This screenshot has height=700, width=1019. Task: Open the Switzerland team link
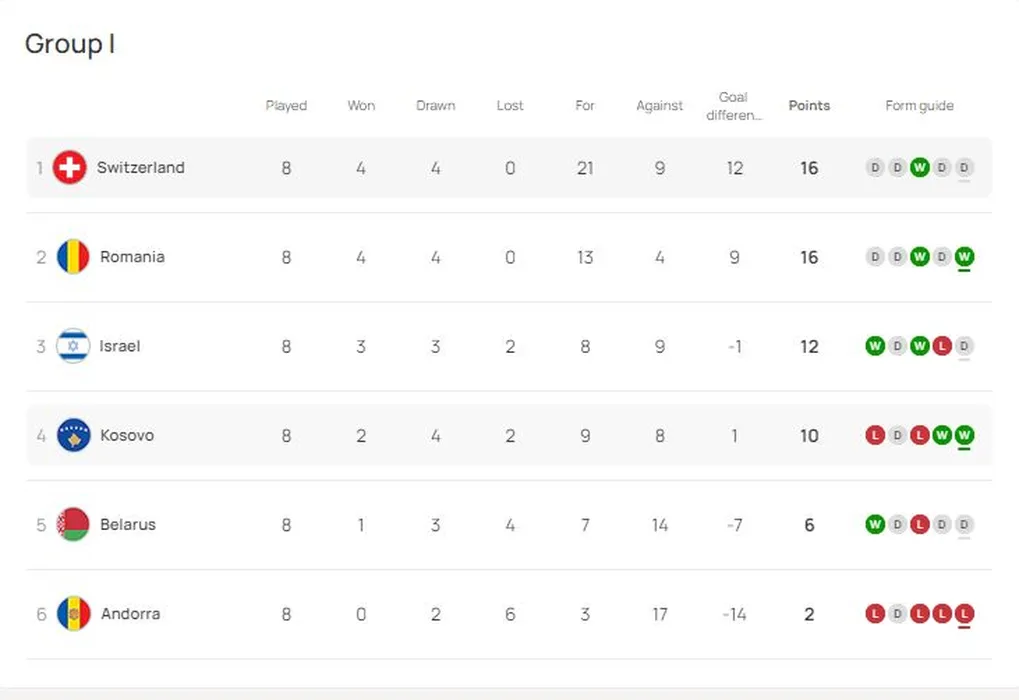point(141,168)
